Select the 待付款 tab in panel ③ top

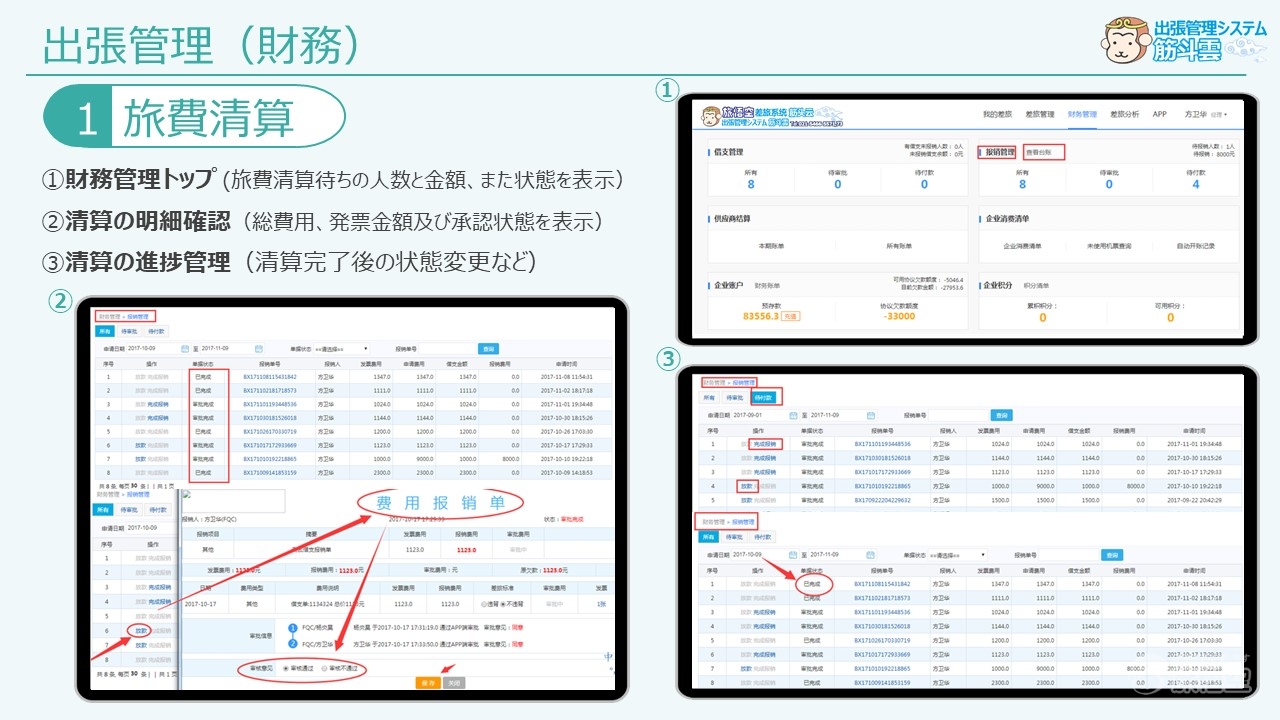(764, 397)
